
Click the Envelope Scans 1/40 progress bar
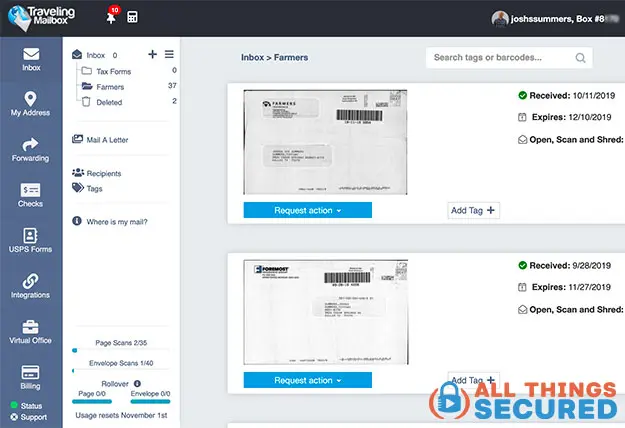[121, 371]
